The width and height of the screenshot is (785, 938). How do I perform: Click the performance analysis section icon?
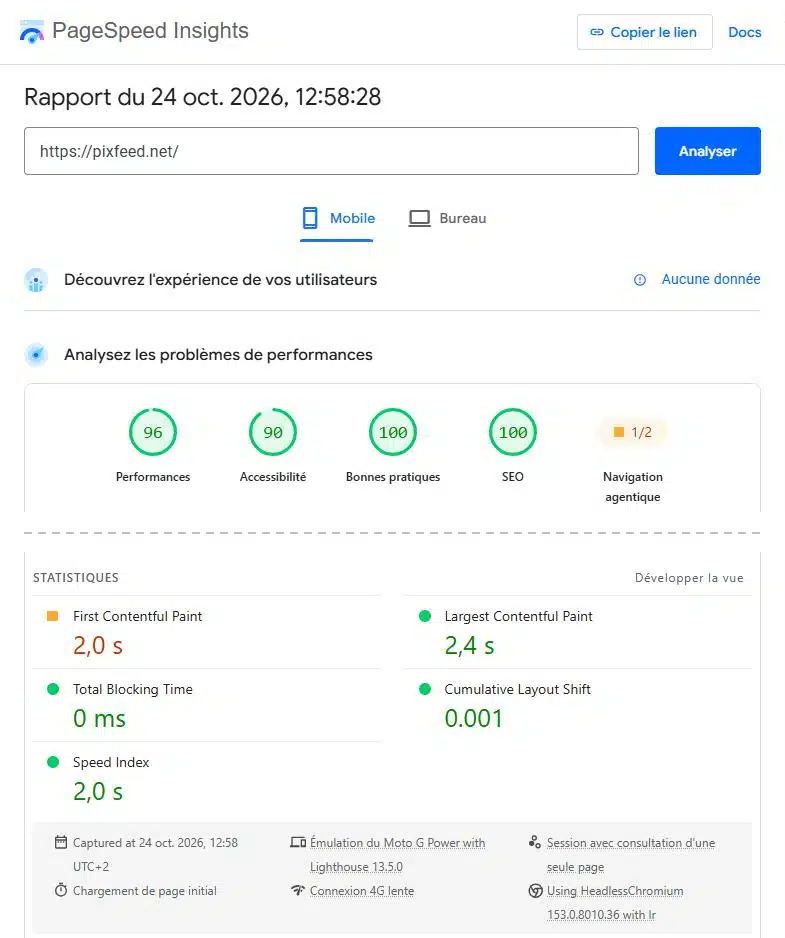tap(36, 355)
